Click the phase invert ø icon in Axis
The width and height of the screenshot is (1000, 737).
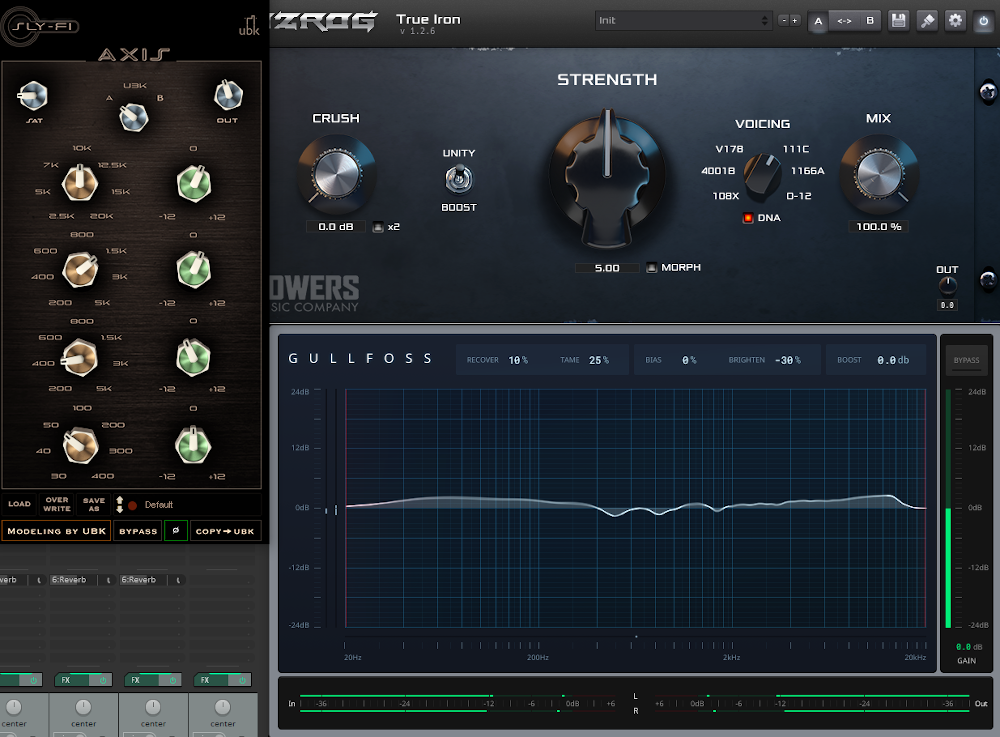[176, 530]
